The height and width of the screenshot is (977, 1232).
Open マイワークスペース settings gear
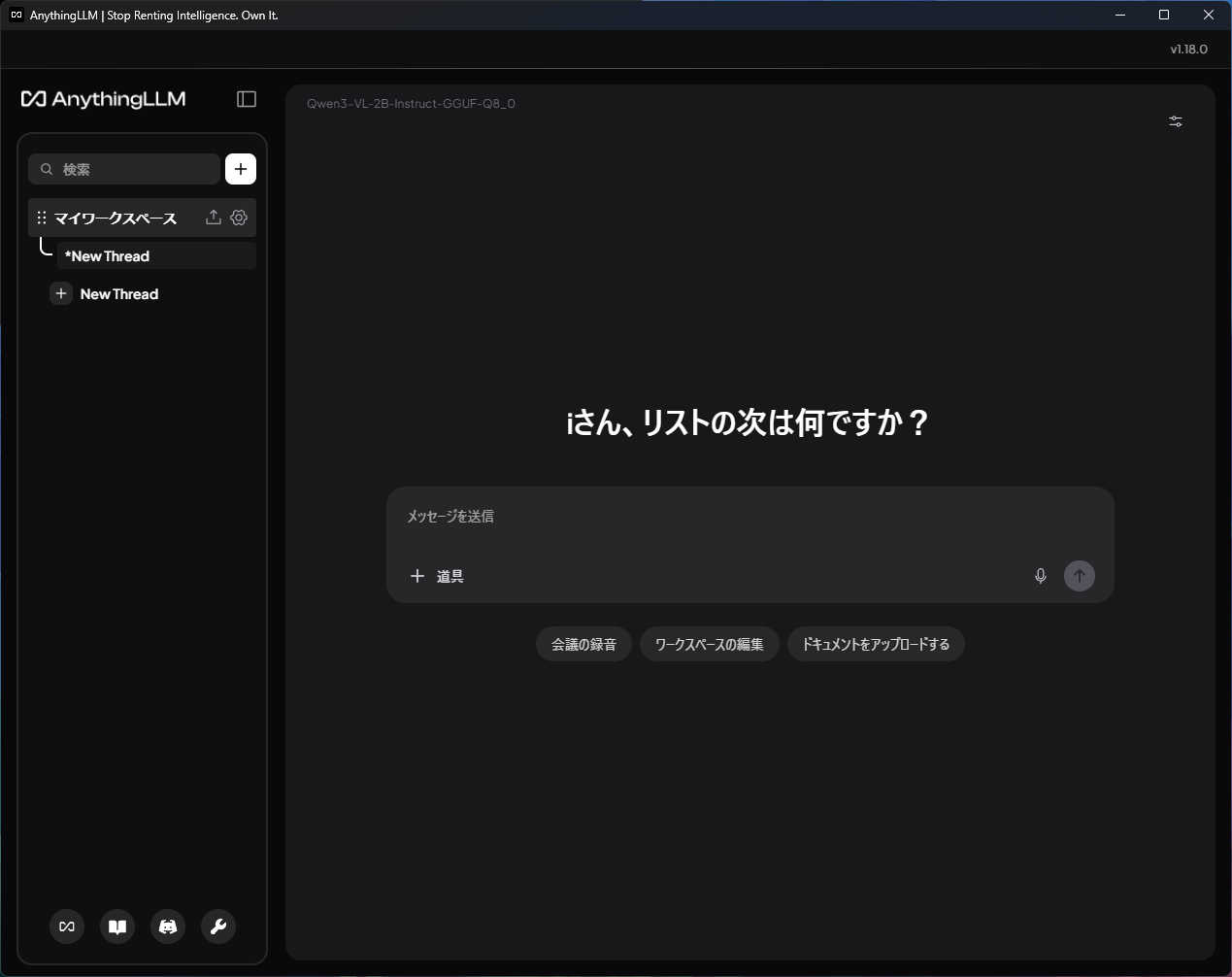239,218
